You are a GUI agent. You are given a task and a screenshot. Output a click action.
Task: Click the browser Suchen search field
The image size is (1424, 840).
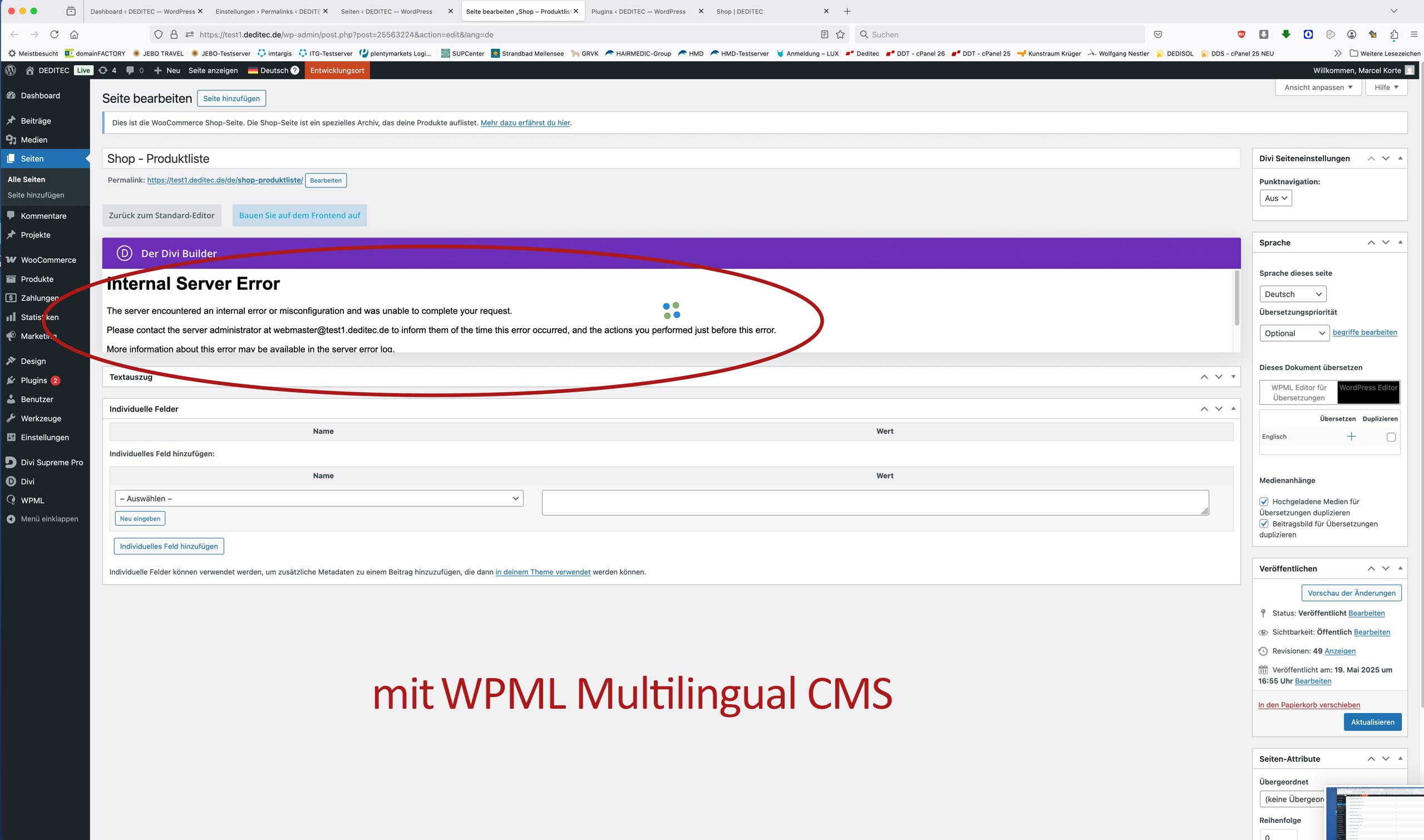pos(999,34)
